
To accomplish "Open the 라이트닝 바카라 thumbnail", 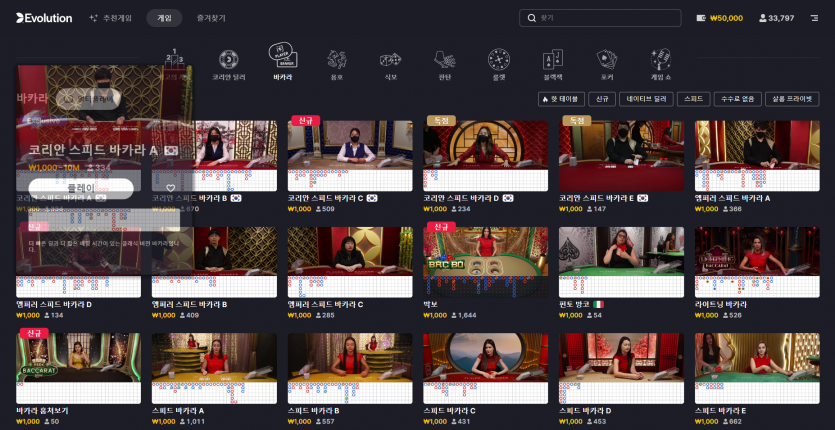I will (757, 262).
